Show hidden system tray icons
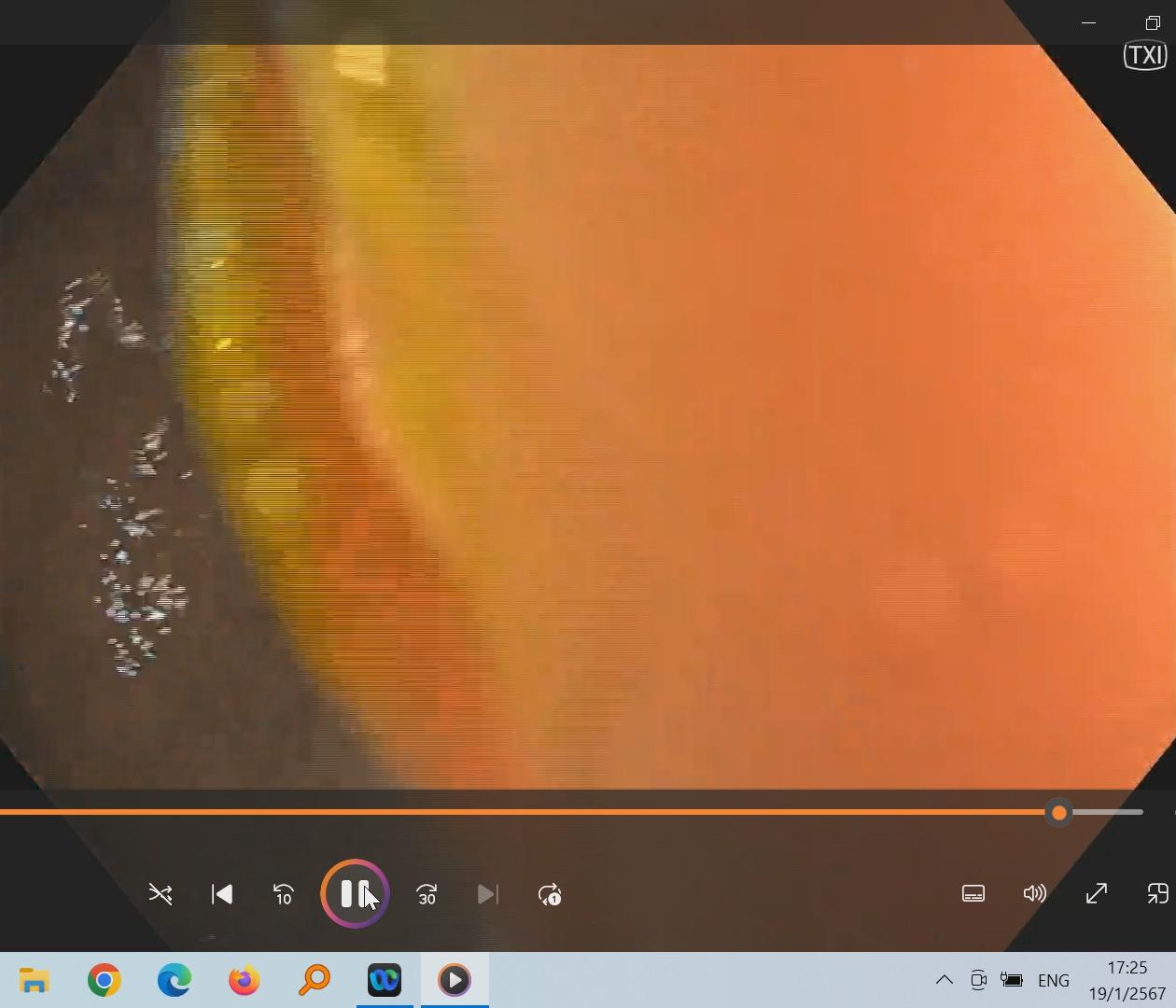This screenshot has width=1176, height=1008. pos(944,980)
